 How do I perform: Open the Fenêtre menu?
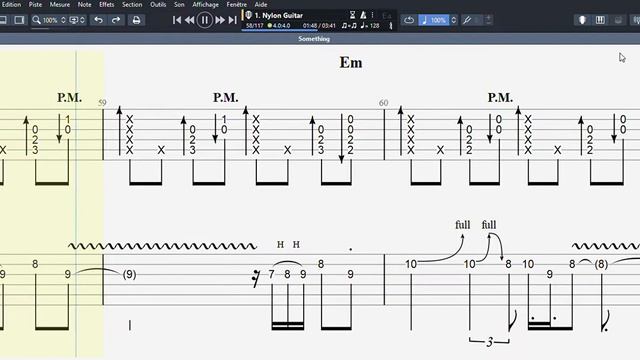(x=236, y=4)
